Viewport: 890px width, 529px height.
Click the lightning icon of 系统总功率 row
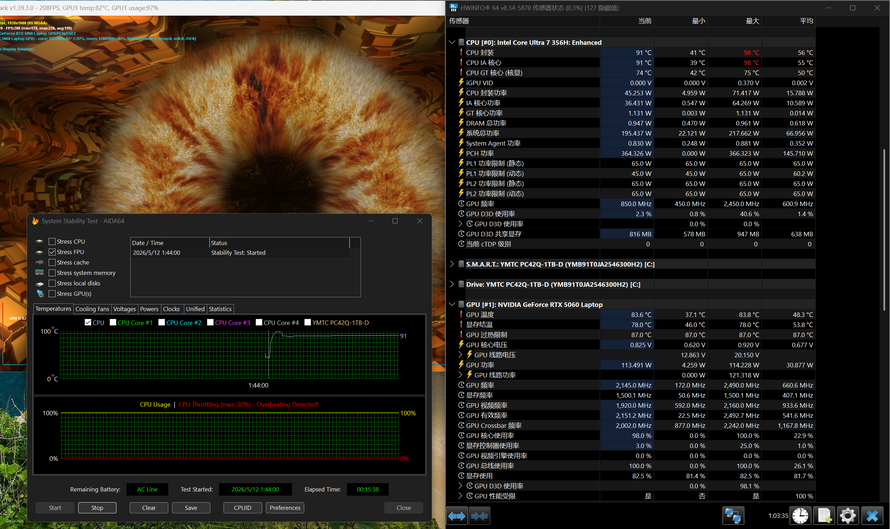point(461,133)
